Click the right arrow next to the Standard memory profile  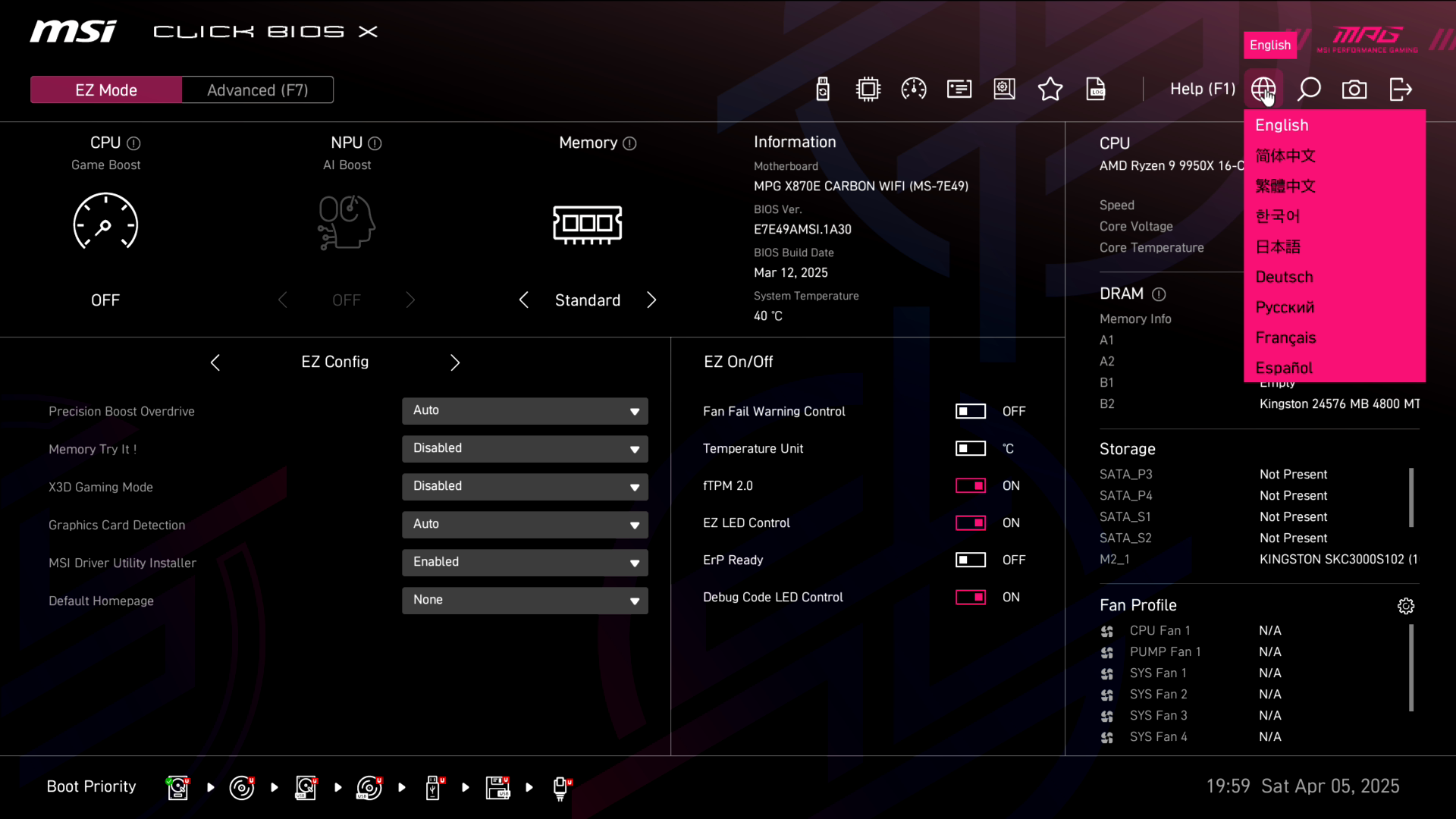(x=651, y=300)
